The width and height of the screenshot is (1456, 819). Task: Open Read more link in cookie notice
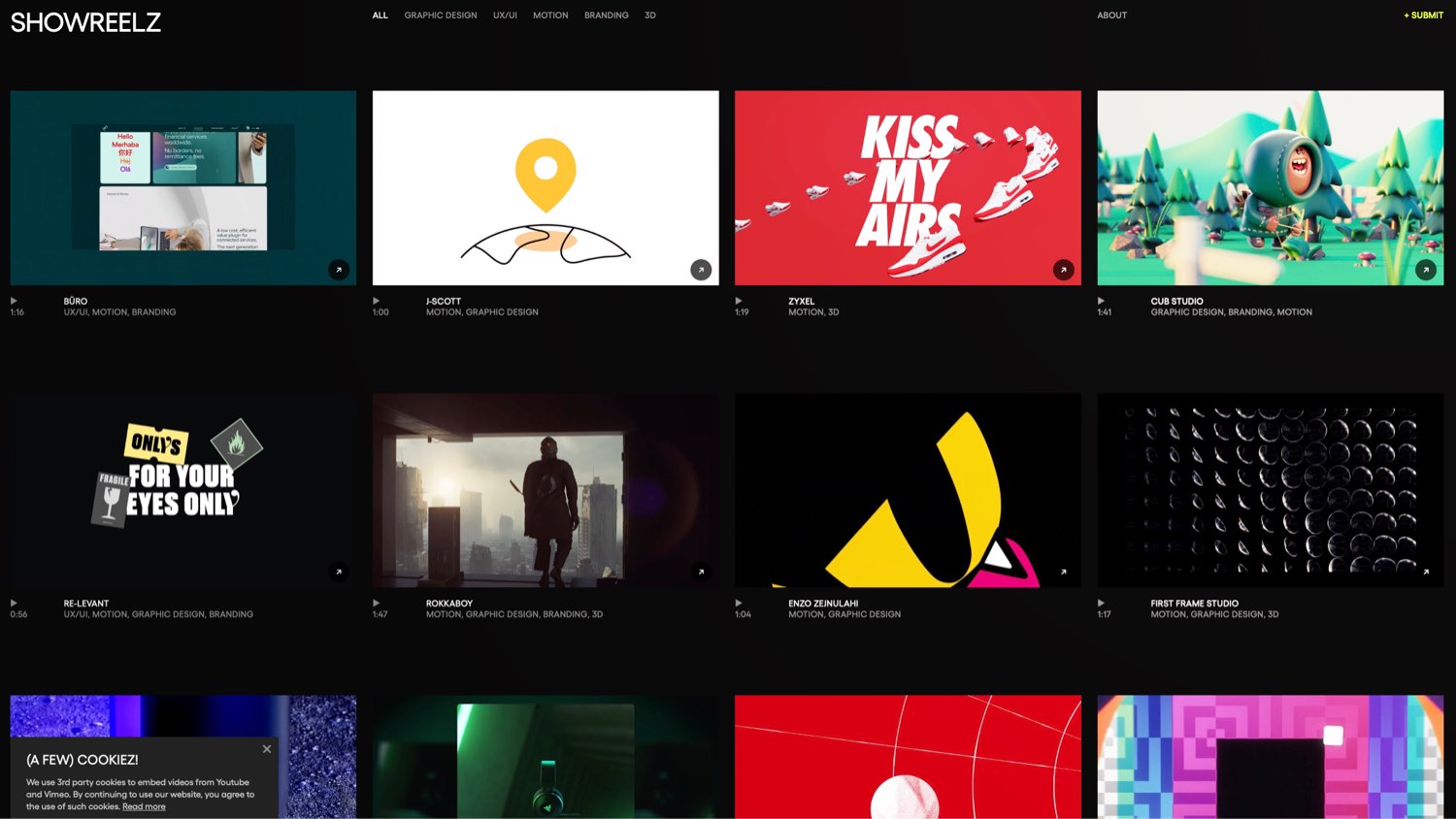pos(144,806)
